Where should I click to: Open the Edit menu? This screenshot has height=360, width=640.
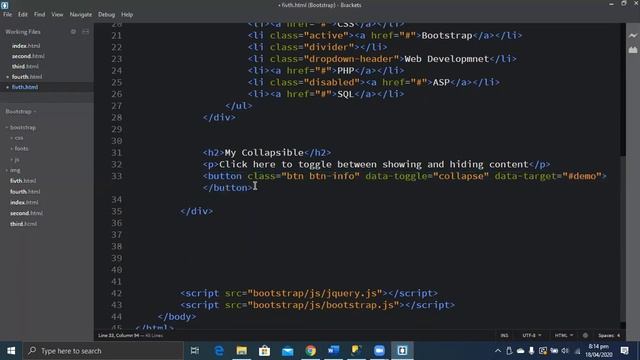point(22,14)
